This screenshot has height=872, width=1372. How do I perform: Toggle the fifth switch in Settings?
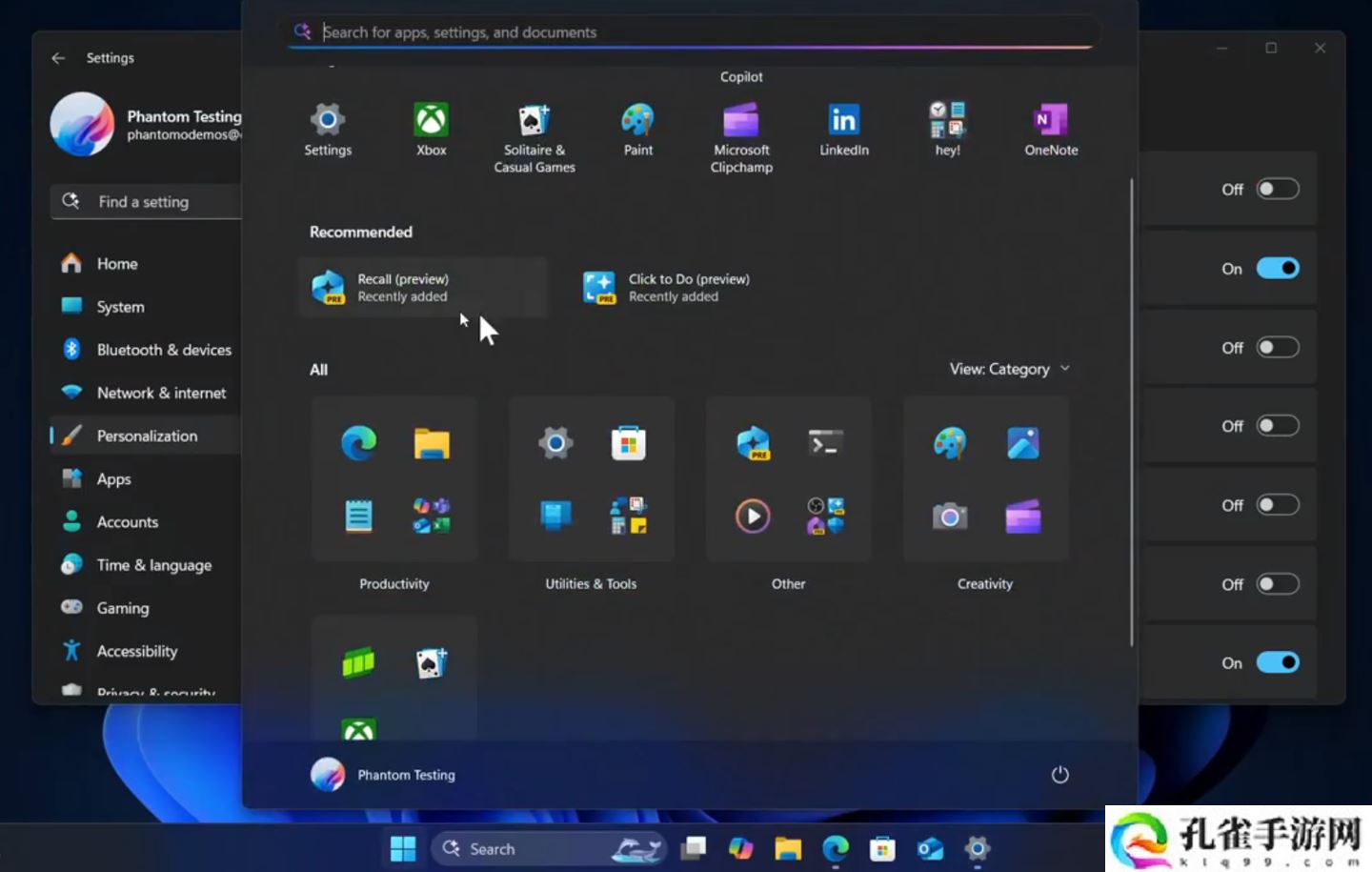[x=1278, y=505]
